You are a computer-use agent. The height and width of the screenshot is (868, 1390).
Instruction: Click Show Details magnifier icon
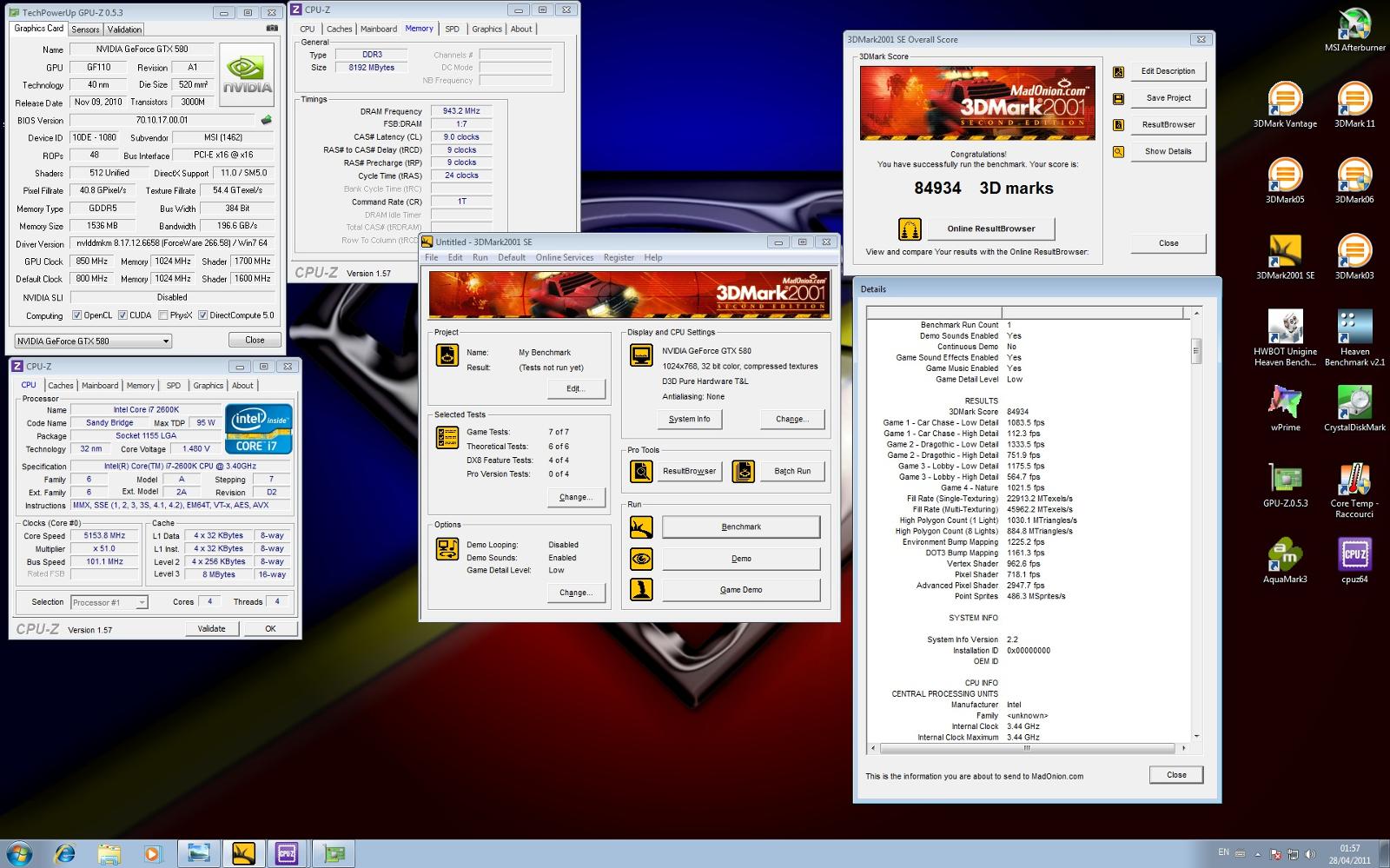(x=1118, y=151)
